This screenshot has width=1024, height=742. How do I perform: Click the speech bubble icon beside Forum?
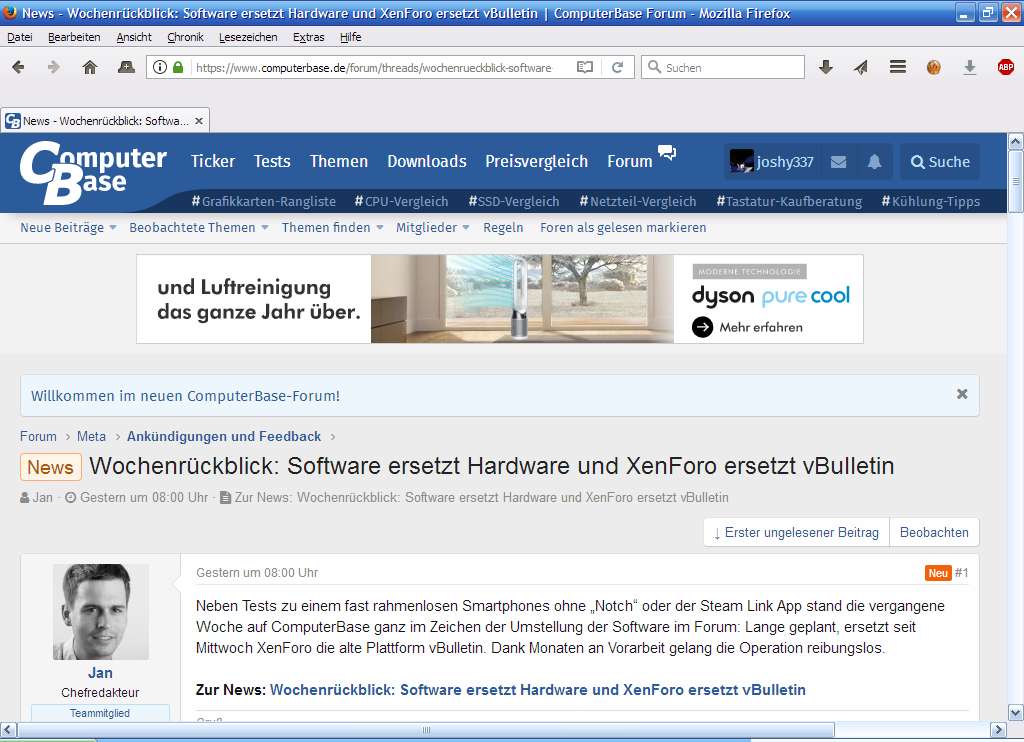[x=667, y=153]
